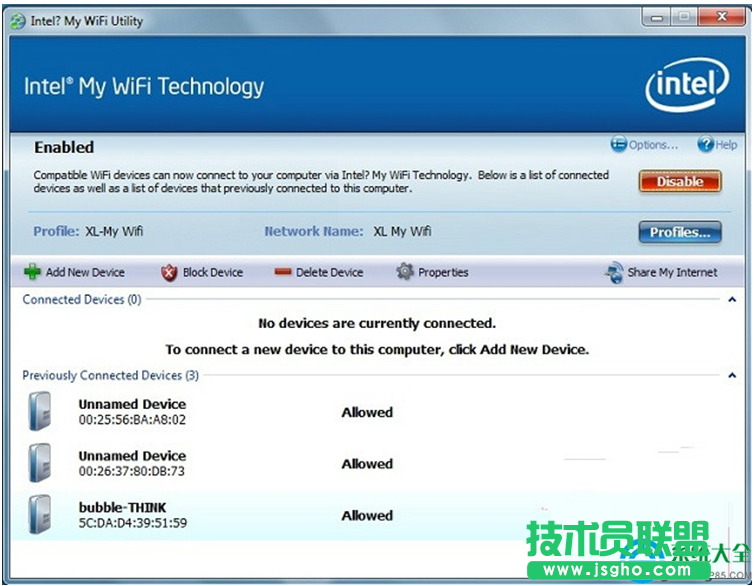This screenshot has width=754, height=586.
Task: Click the Connected Devices (0) header
Action: [82, 300]
